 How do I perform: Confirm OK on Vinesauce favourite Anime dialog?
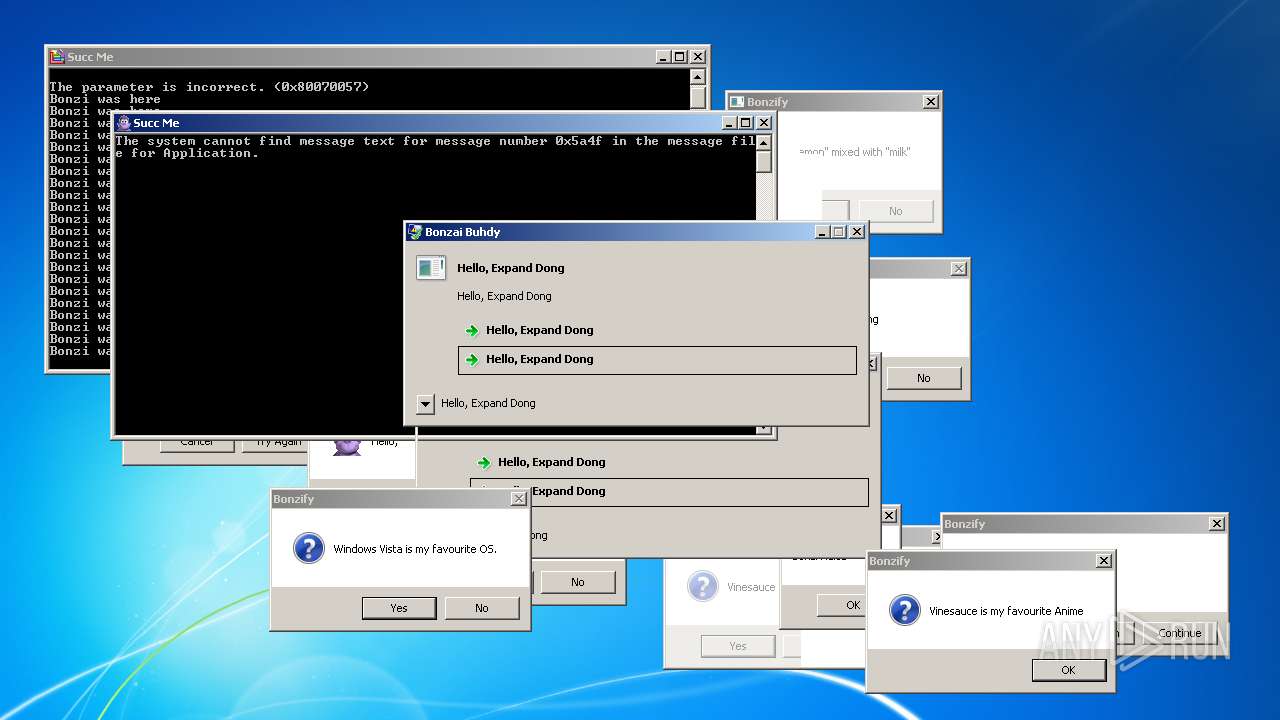[1068, 670]
